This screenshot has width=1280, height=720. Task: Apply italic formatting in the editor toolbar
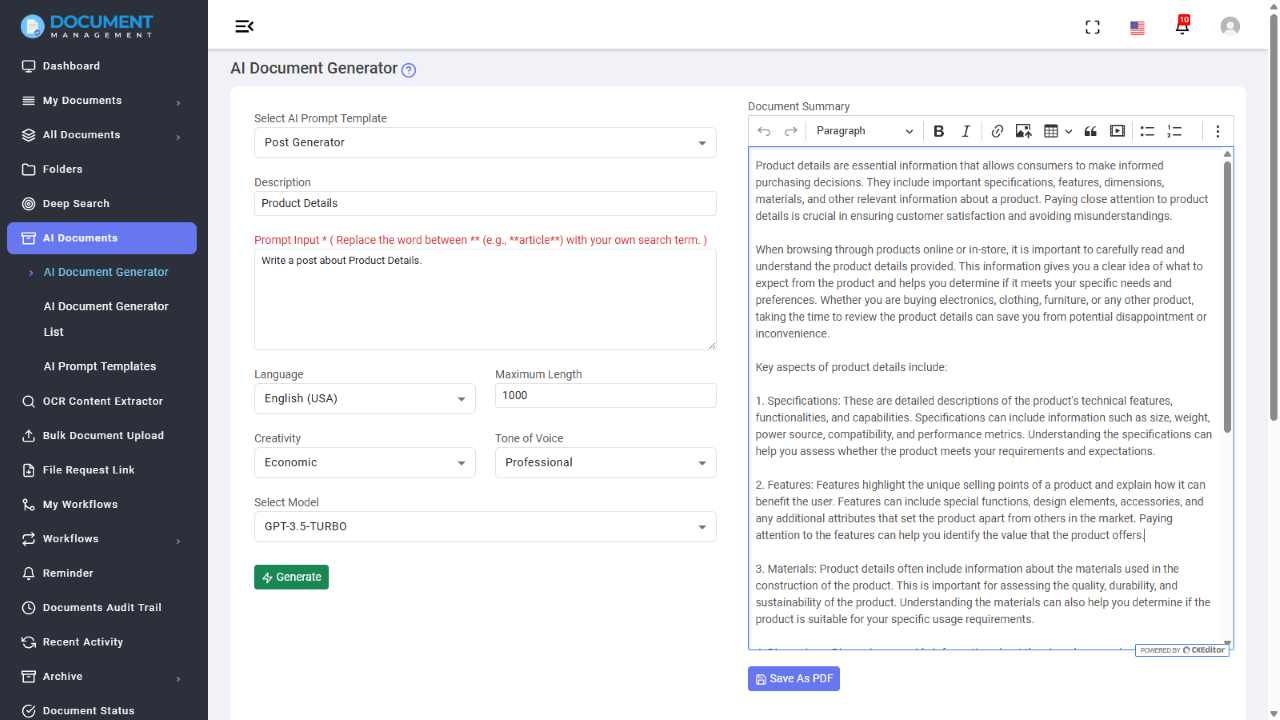(x=965, y=131)
